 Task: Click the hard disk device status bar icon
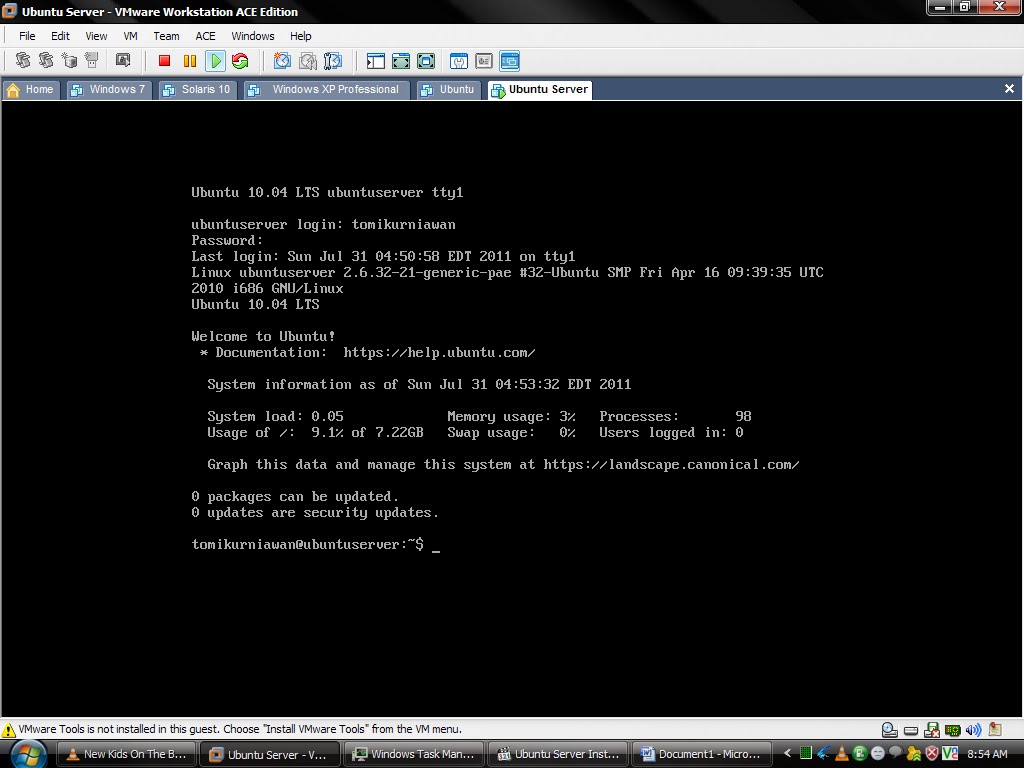911,730
